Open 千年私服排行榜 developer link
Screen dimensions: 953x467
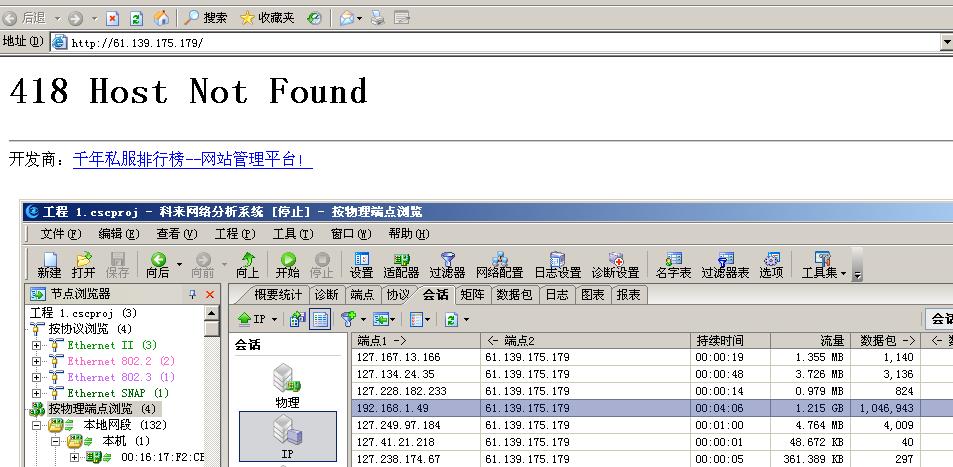tap(193, 160)
